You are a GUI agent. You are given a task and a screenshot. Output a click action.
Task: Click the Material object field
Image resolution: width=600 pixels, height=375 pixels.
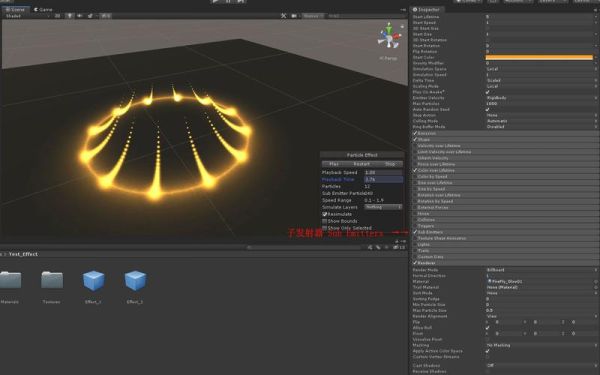541,281
